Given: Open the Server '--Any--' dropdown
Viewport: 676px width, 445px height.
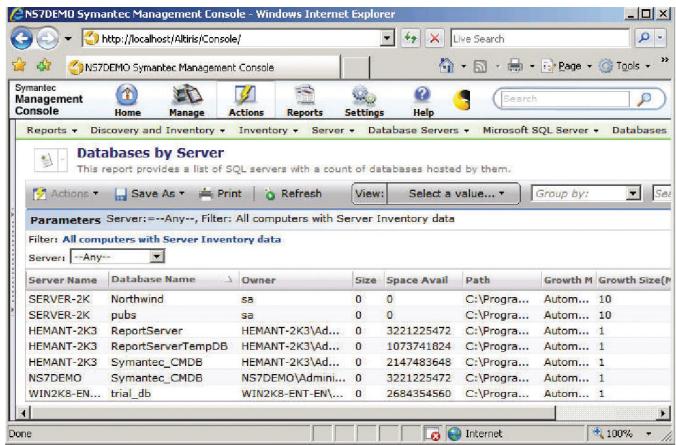Looking at the screenshot, I should (117, 257).
